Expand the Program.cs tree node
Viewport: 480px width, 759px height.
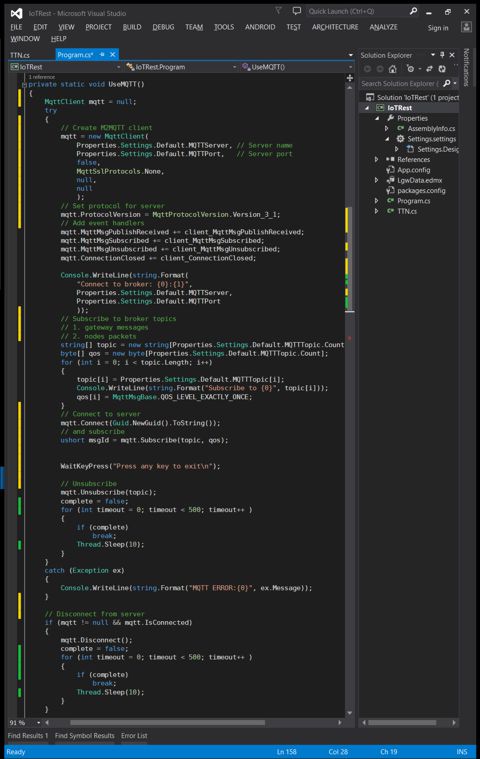(x=376, y=200)
